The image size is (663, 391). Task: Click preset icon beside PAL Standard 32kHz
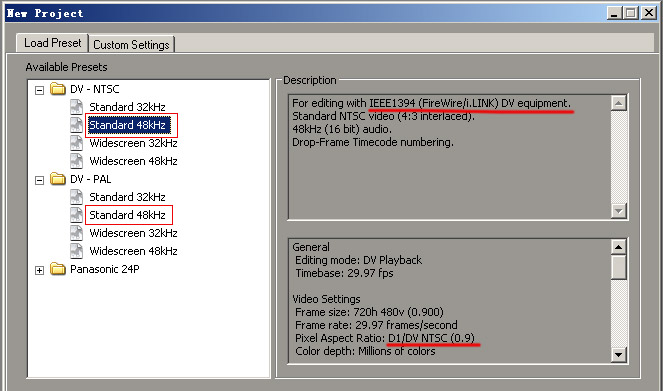click(77, 197)
